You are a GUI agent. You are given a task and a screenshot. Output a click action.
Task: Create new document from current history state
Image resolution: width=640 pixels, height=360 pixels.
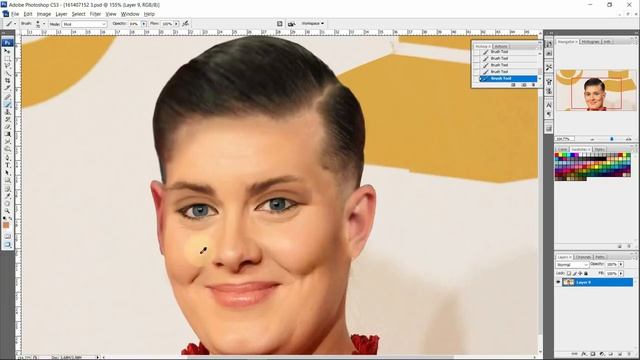(513, 84)
